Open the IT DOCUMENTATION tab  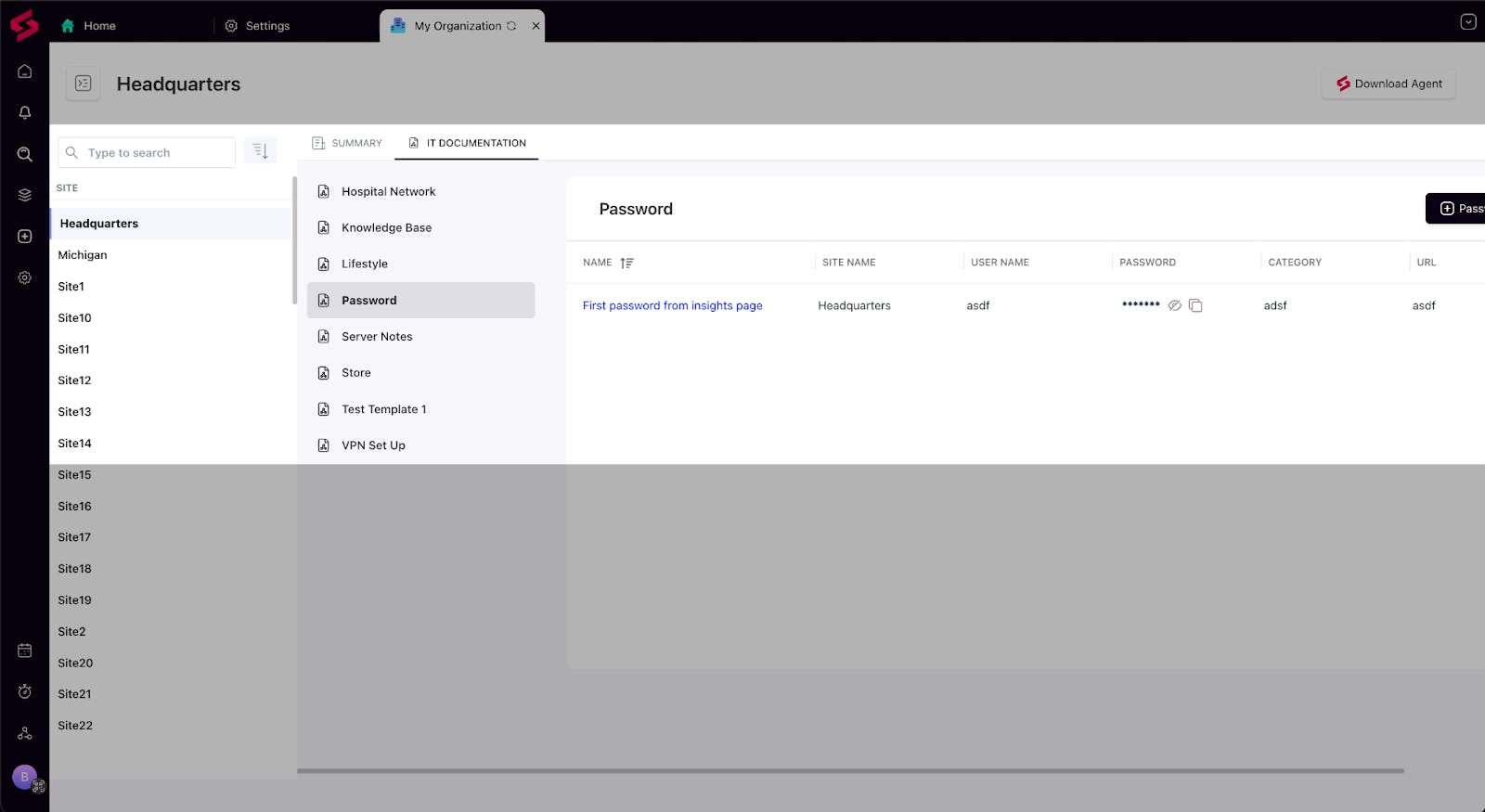467,143
